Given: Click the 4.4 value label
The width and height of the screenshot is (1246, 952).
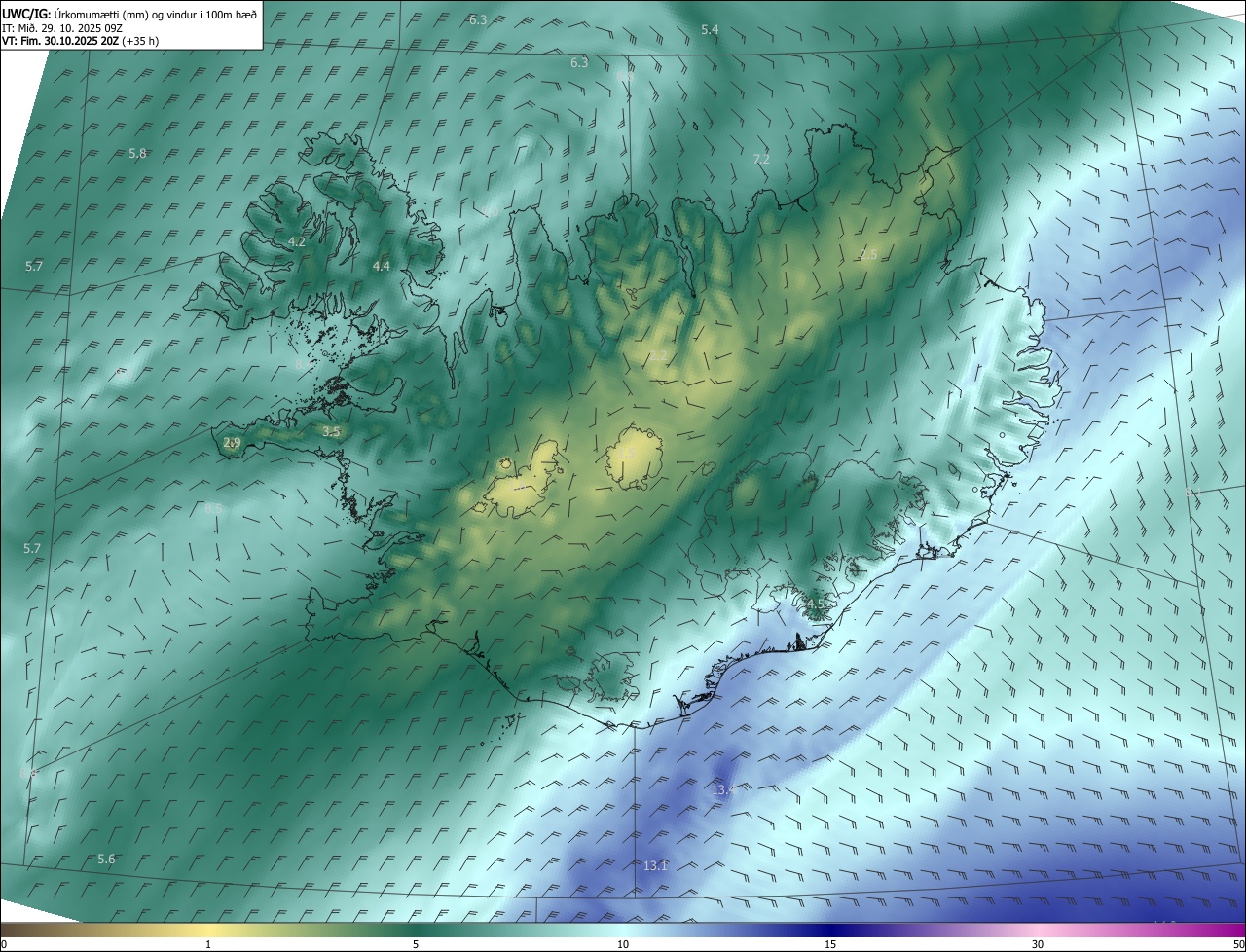Looking at the screenshot, I should pos(382,266).
